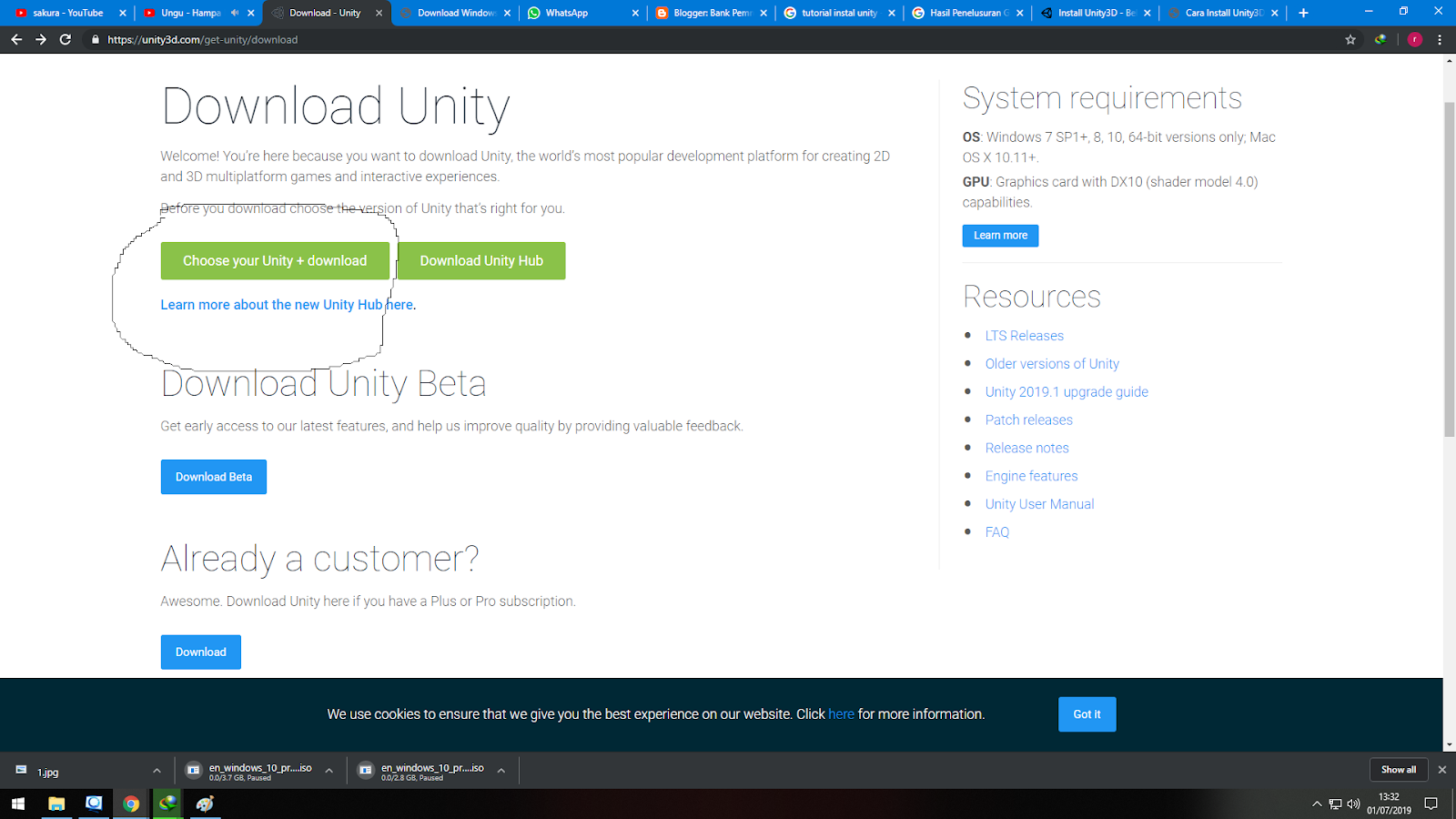Click 'here' link in cookie banner

[x=841, y=714]
